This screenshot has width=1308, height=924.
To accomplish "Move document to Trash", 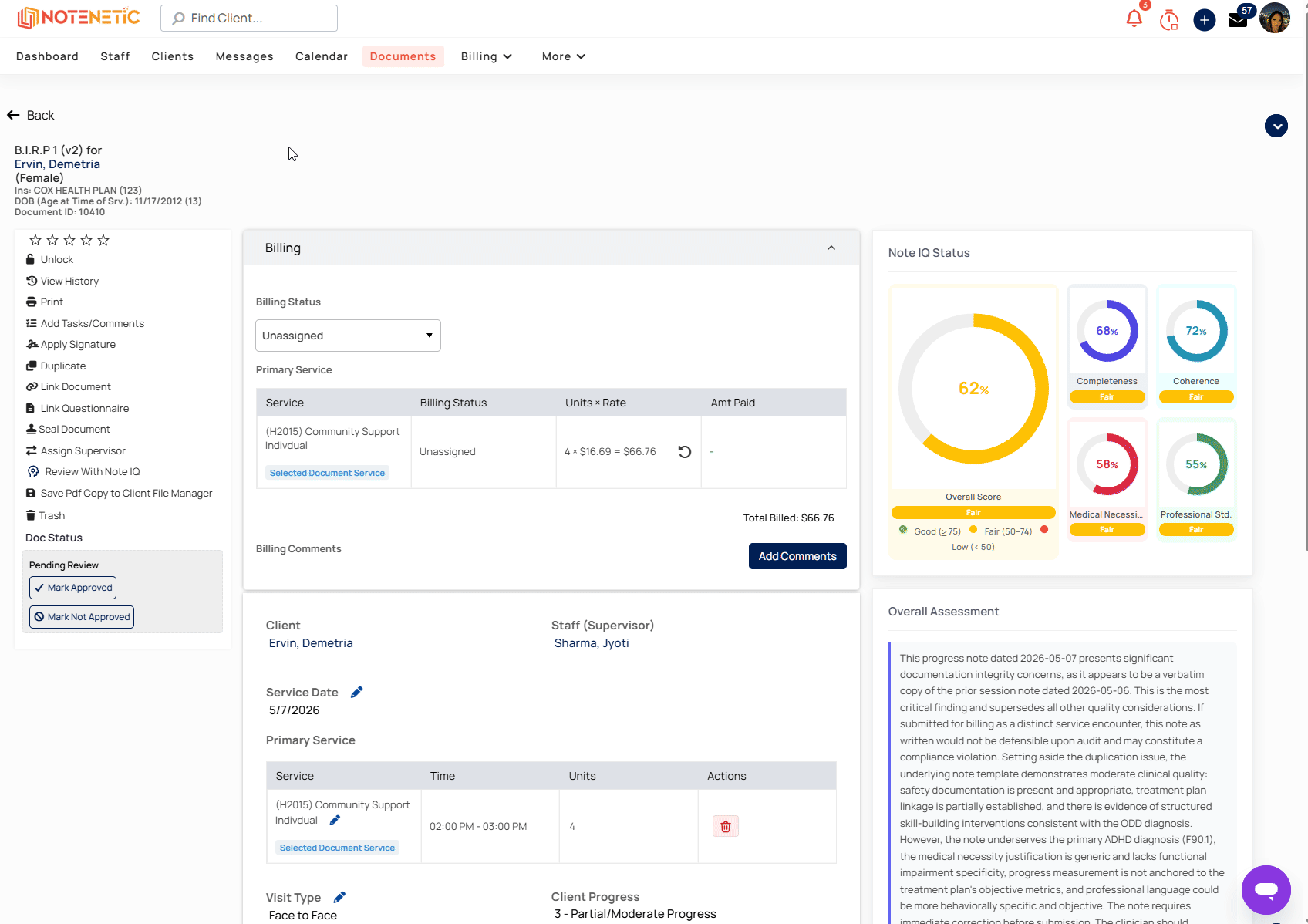I will click(46, 516).
